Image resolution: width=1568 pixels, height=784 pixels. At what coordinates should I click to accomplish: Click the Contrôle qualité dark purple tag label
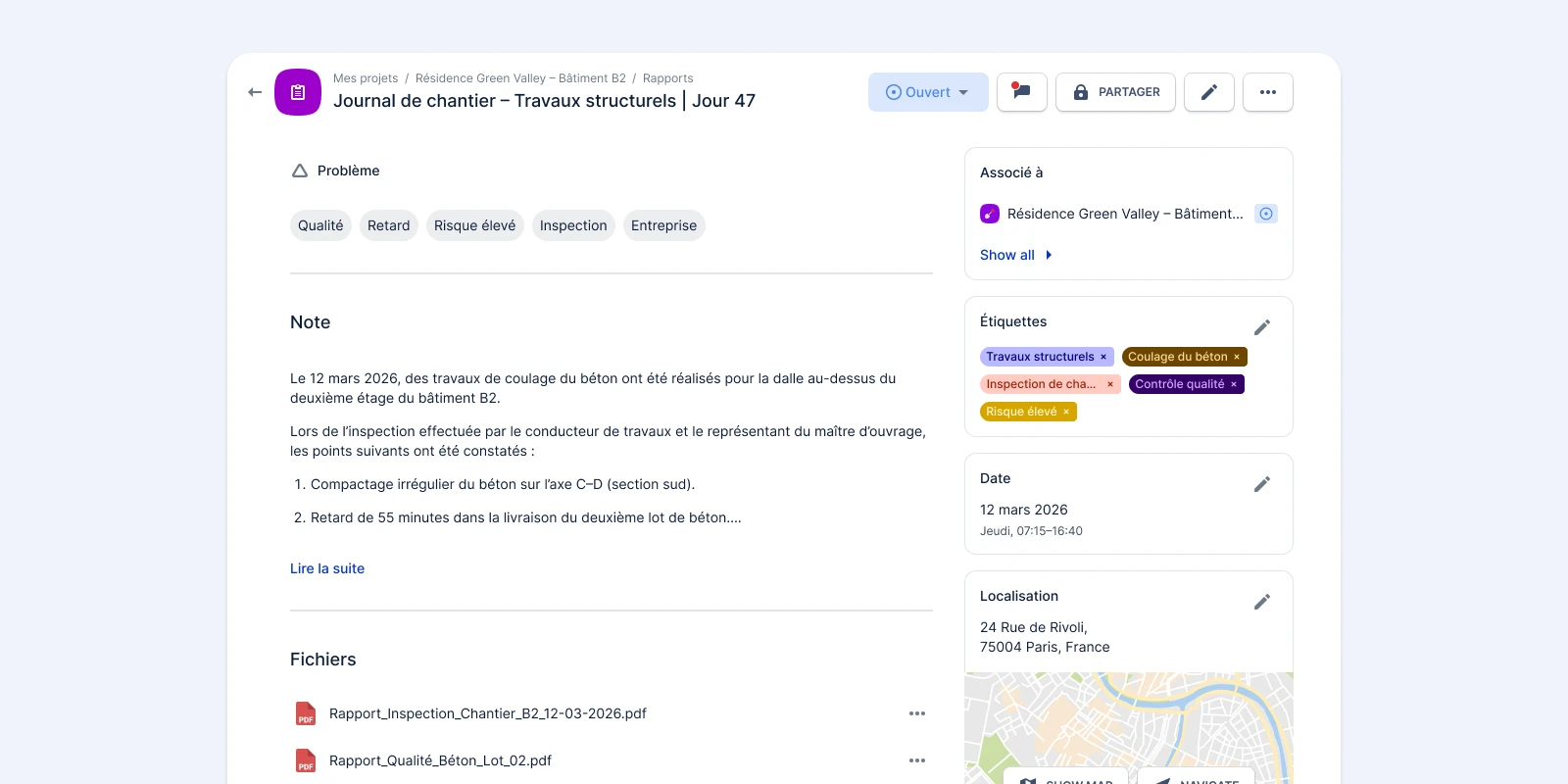click(1179, 384)
